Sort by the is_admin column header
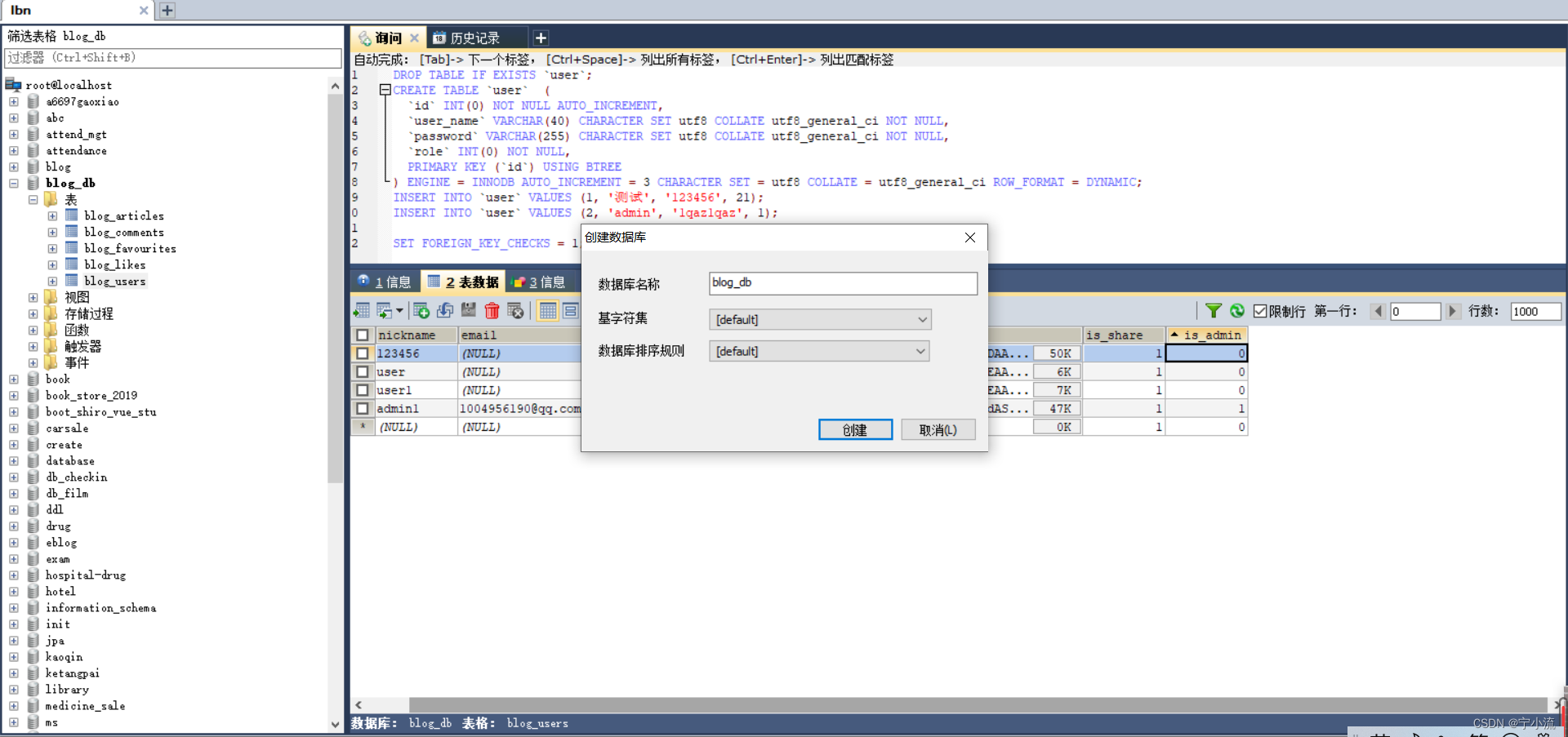Viewport: 1568px width, 737px height. 1206,335
